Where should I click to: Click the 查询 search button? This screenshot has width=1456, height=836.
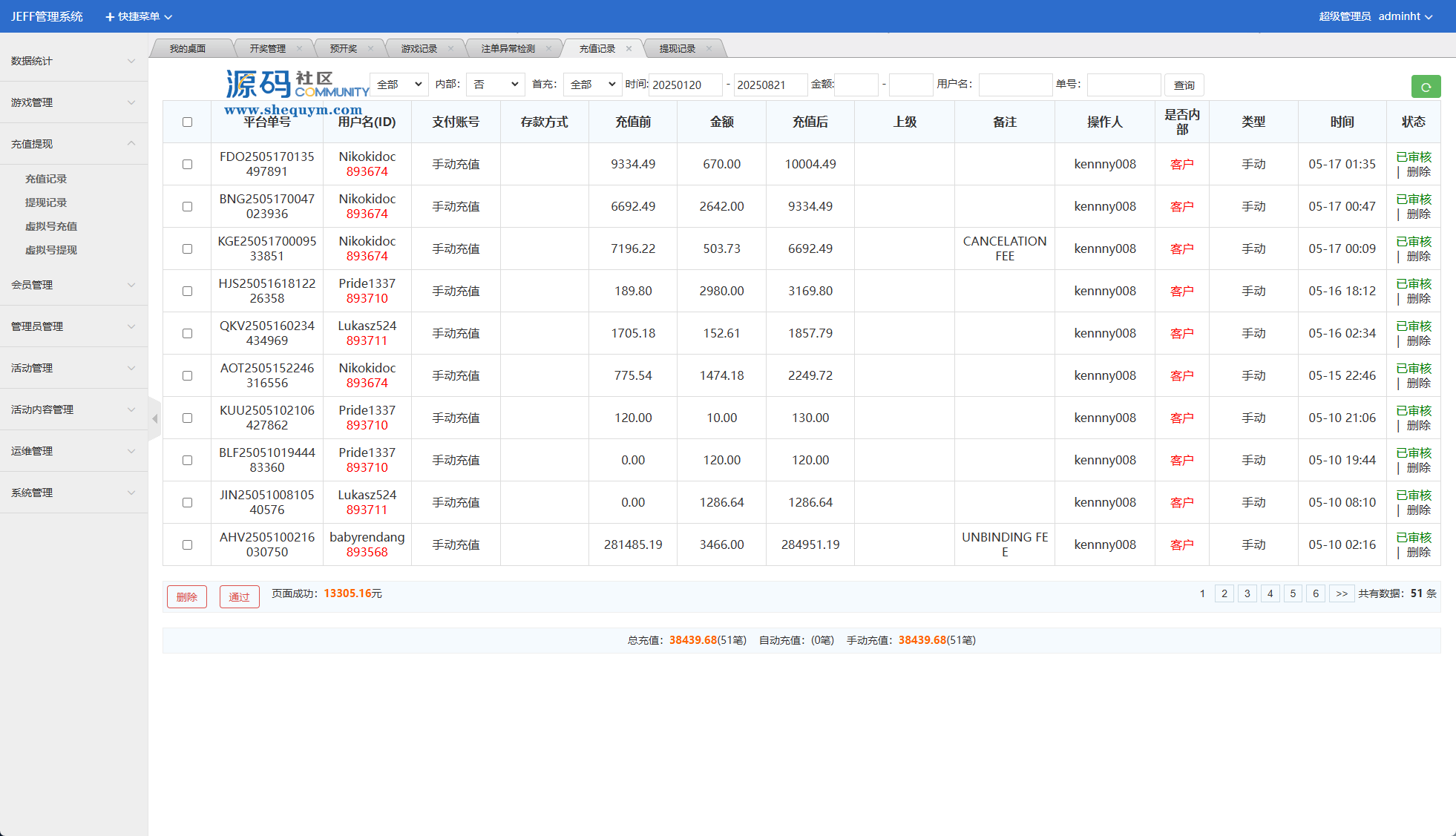(x=1184, y=85)
